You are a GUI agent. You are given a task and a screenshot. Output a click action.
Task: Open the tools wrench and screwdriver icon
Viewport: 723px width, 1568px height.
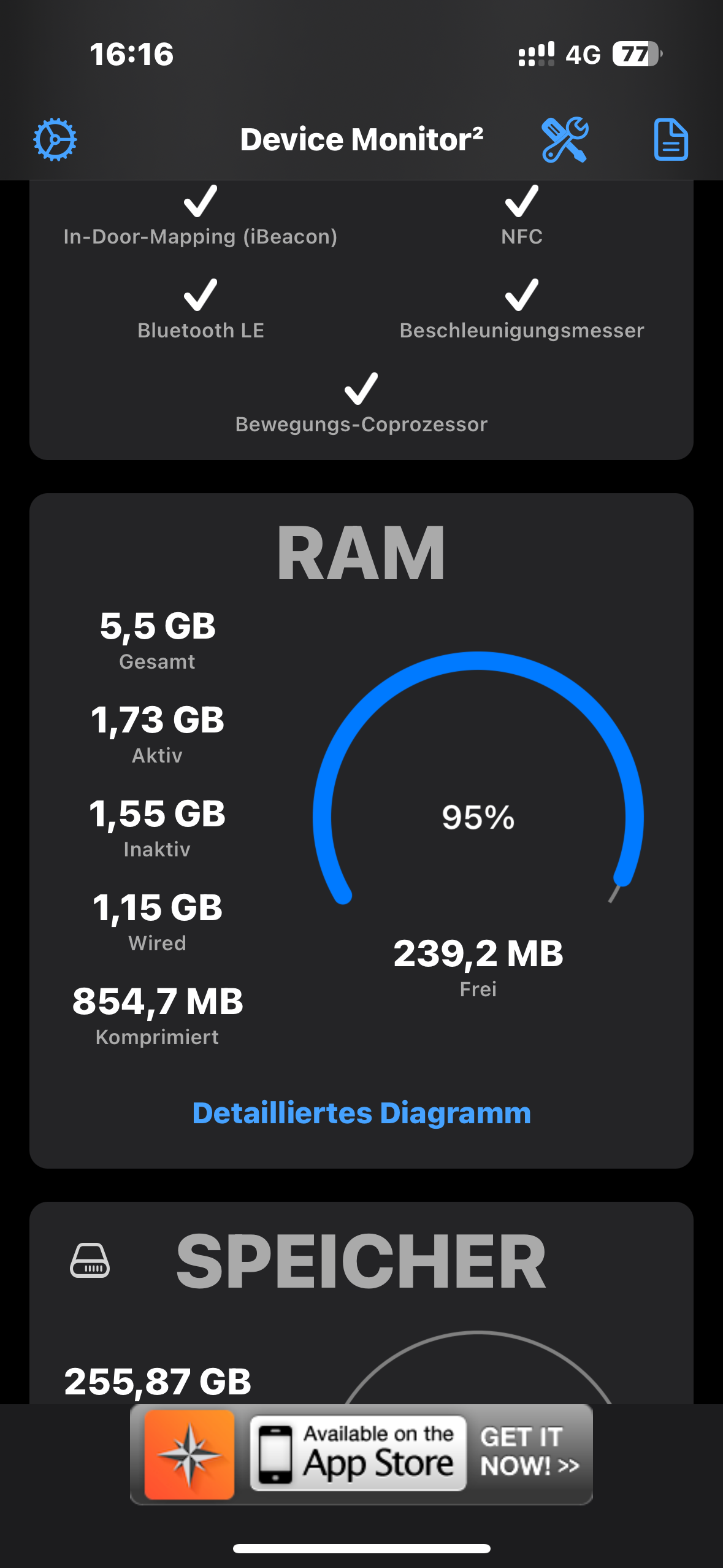click(565, 140)
